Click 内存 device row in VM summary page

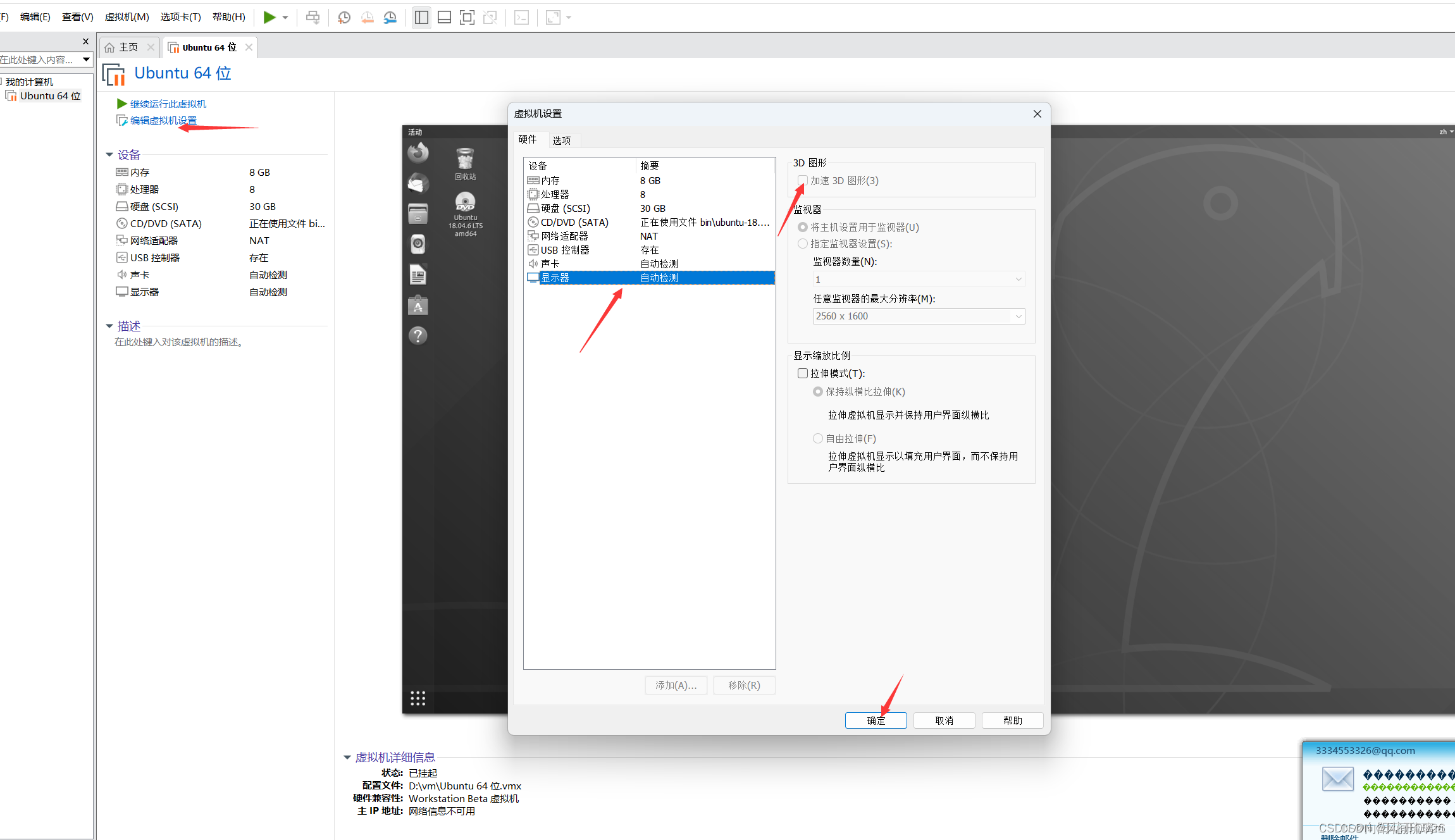click(220, 173)
